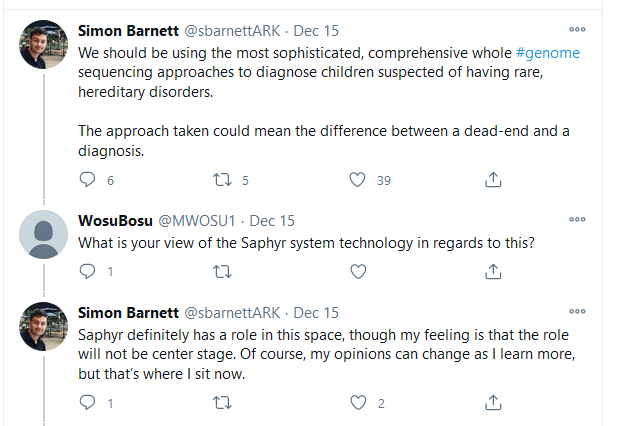The height and width of the screenshot is (426, 618).
Task: Retweet WosuBosu's Saphyr system tweet
Action: point(223,271)
